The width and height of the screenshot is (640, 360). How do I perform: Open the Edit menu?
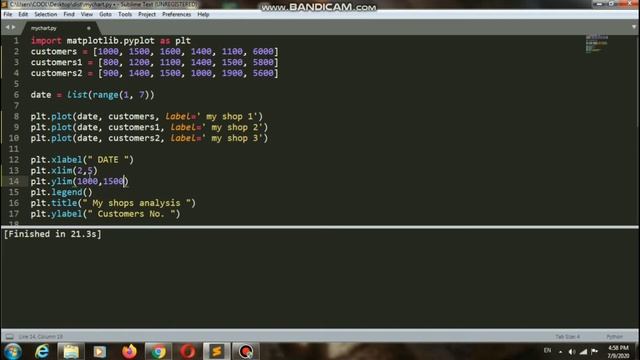23,14
